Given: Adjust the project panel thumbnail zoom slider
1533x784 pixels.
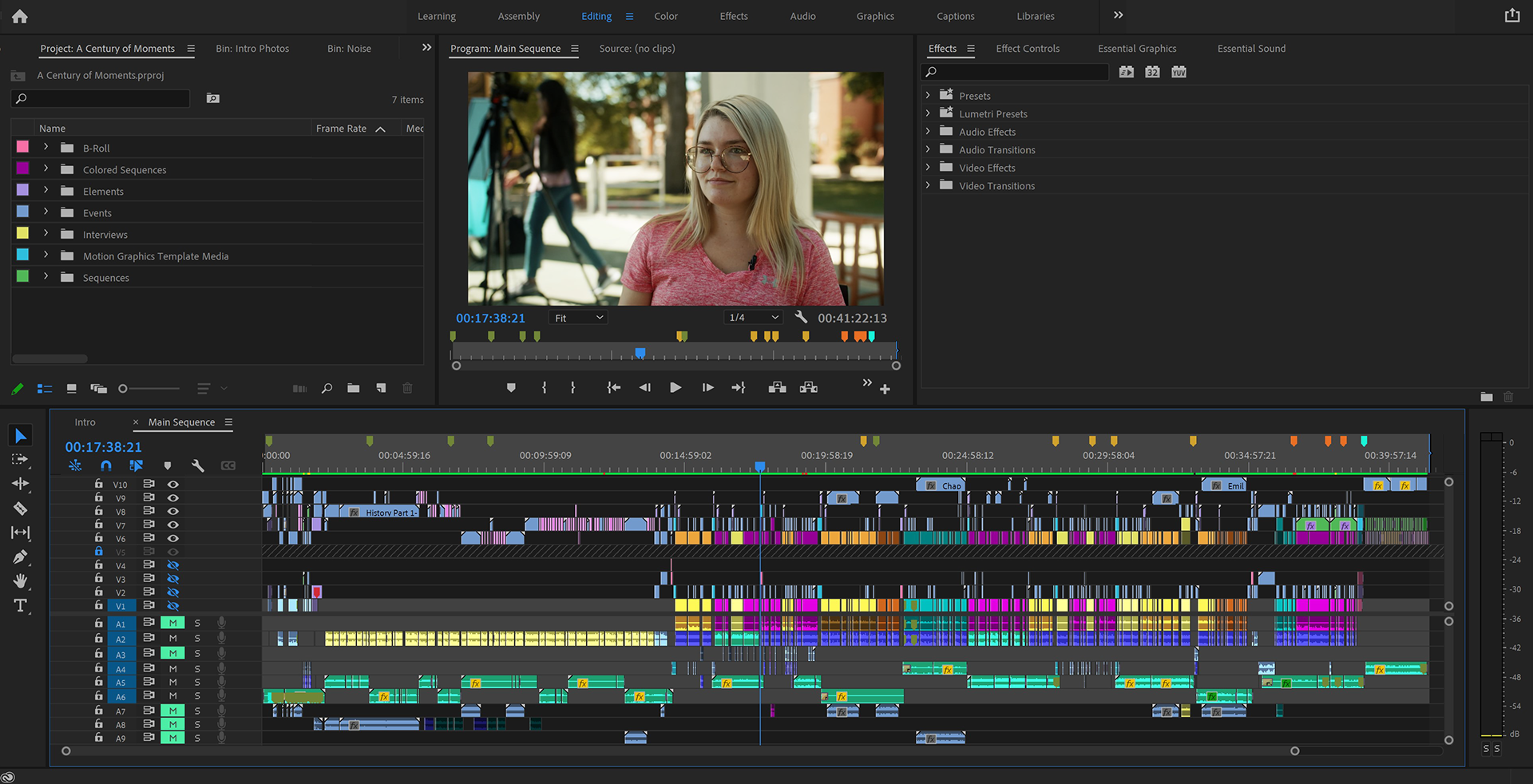Looking at the screenshot, I should 124,389.
